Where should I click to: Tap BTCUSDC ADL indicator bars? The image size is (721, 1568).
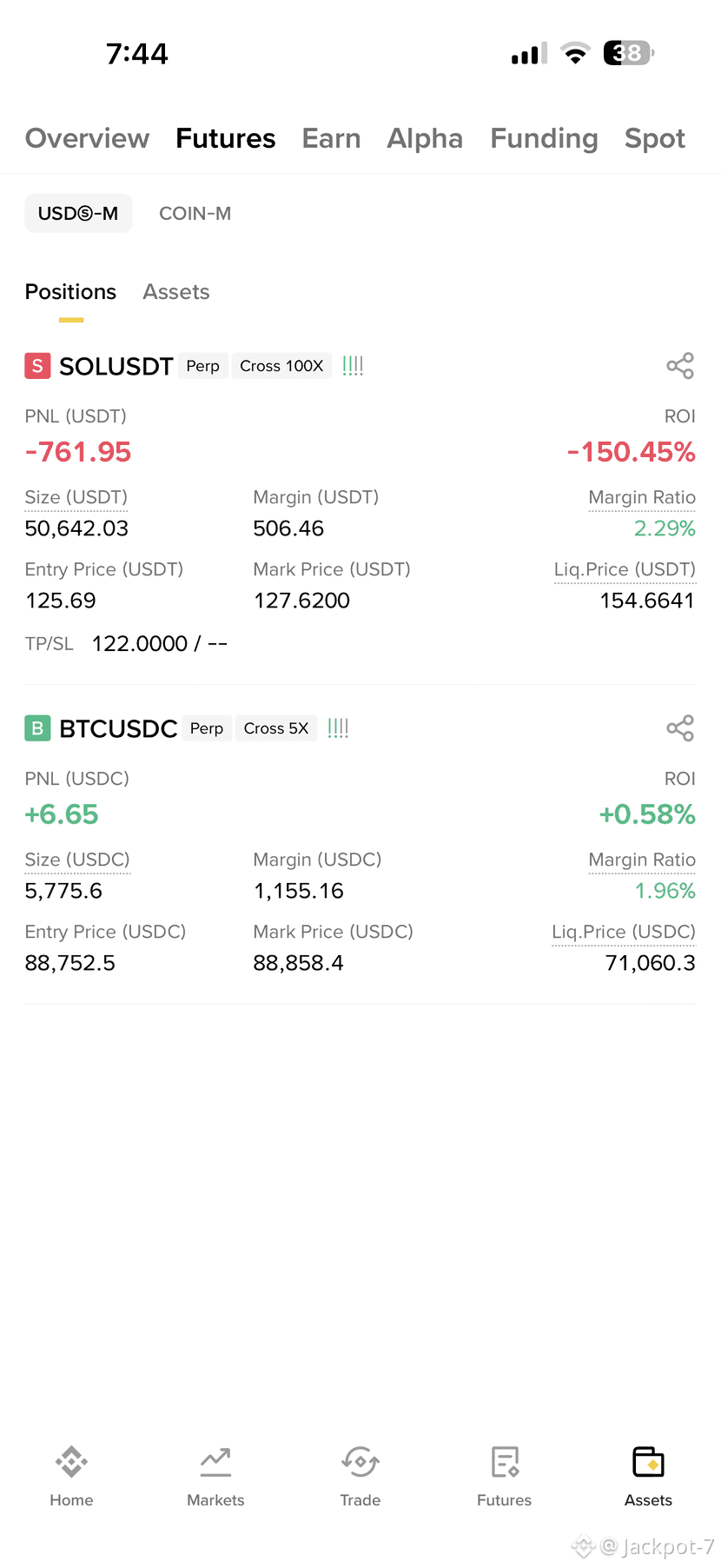338,728
